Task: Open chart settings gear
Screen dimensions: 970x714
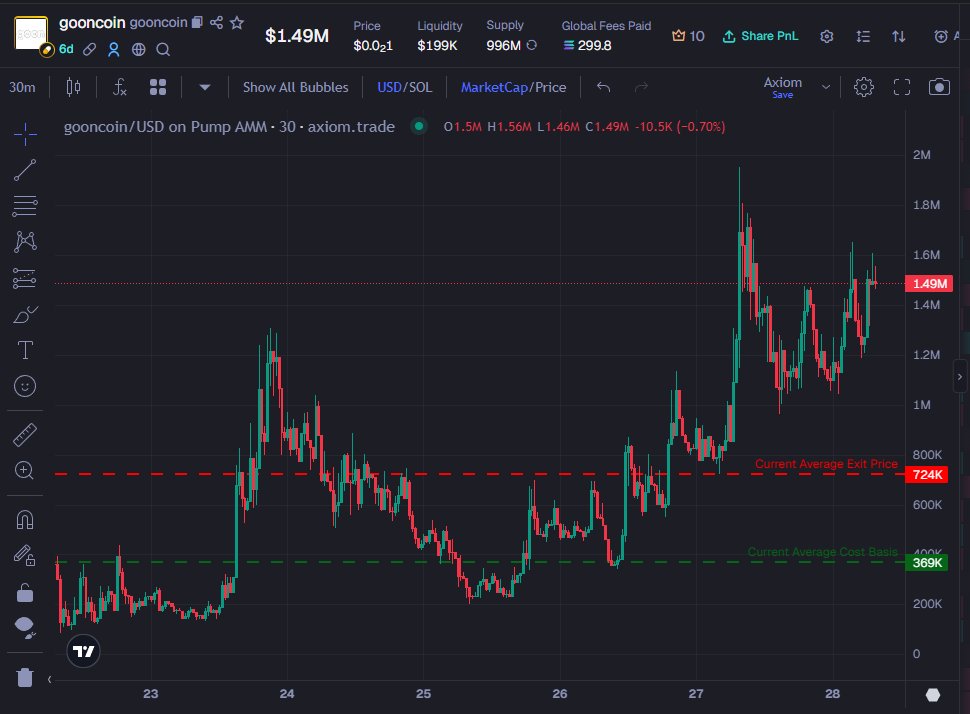Action: (x=864, y=87)
